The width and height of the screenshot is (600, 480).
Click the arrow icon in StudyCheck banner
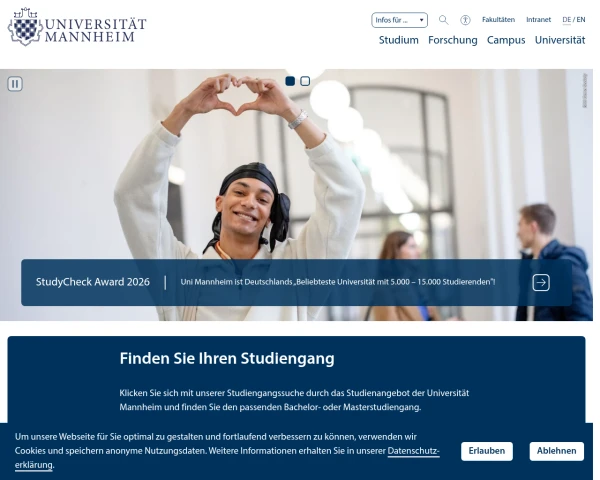point(541,282)
